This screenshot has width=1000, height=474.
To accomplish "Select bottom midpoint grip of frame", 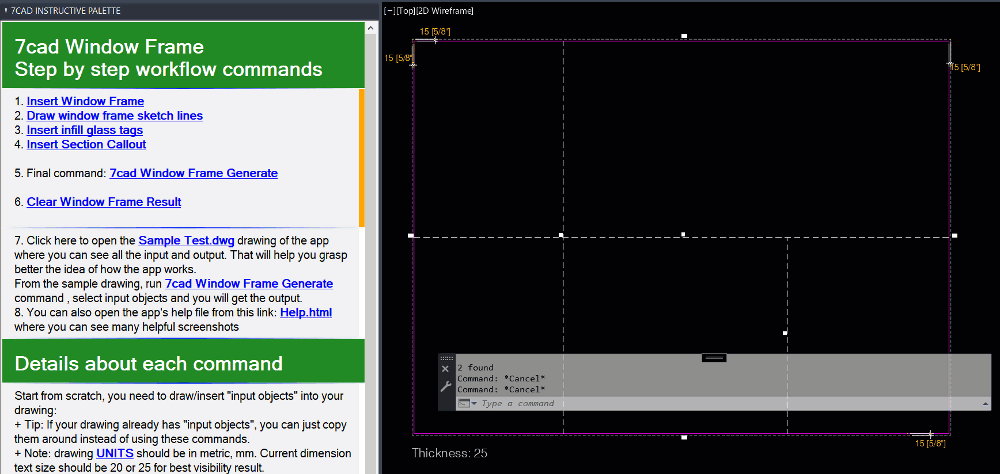I will tap(684, 437).
